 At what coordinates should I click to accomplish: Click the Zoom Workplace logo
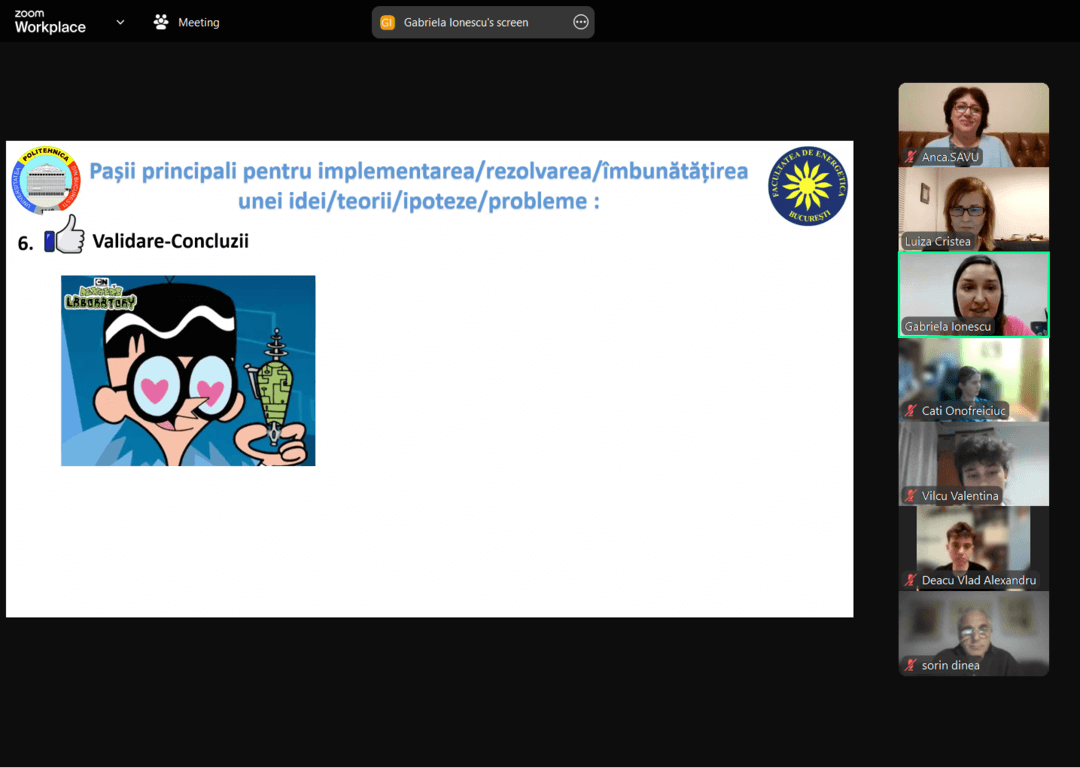pyautogui.click(x=50, y=22)
